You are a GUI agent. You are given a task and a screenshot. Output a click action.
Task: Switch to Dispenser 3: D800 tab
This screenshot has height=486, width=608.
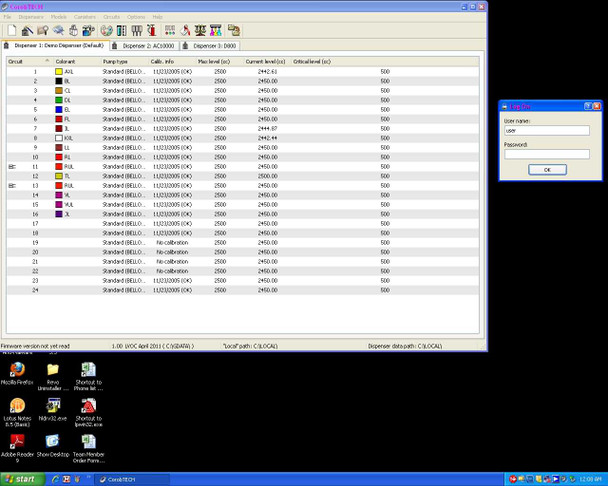click(210, 46)
